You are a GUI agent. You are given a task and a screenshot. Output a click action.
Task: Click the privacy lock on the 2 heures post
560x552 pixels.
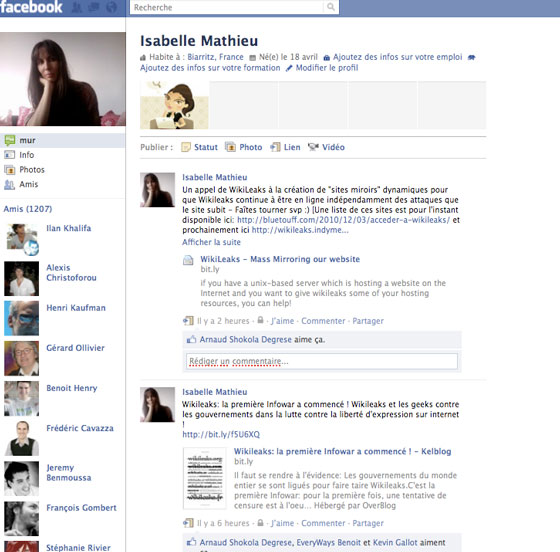click(x=260, y=320)
